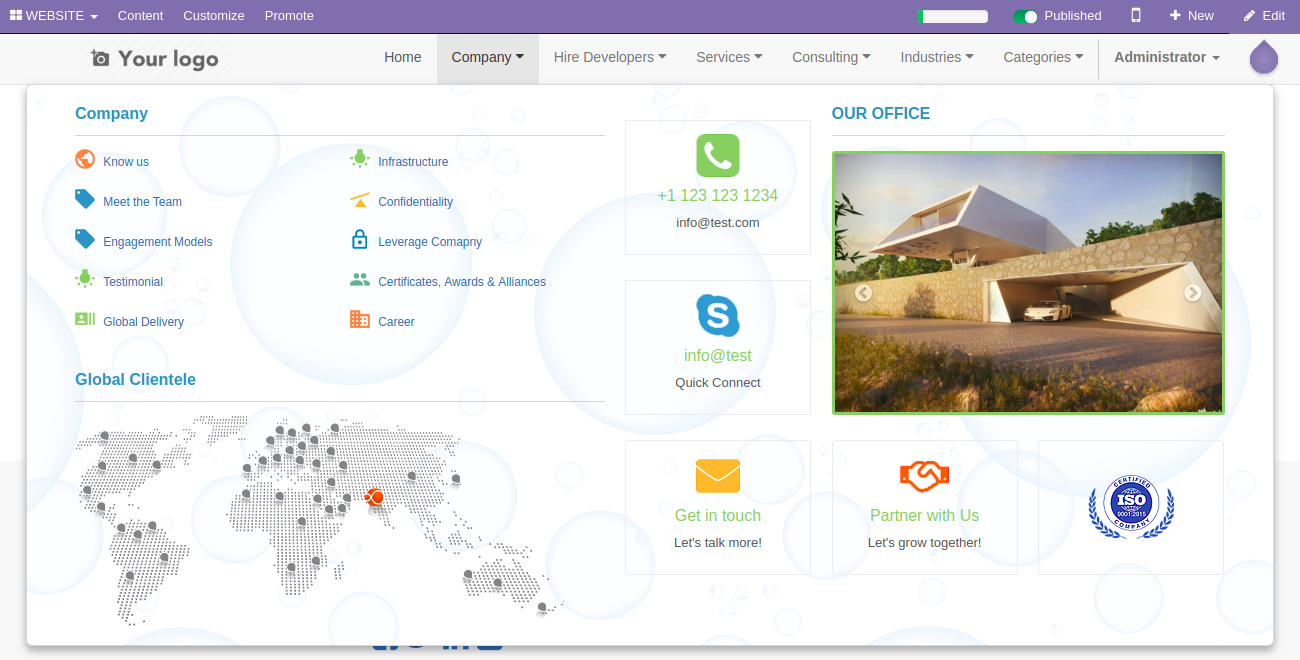Click the camera icon in Your logo
This screenshot has height=660, width=1300.
point(100,59)
